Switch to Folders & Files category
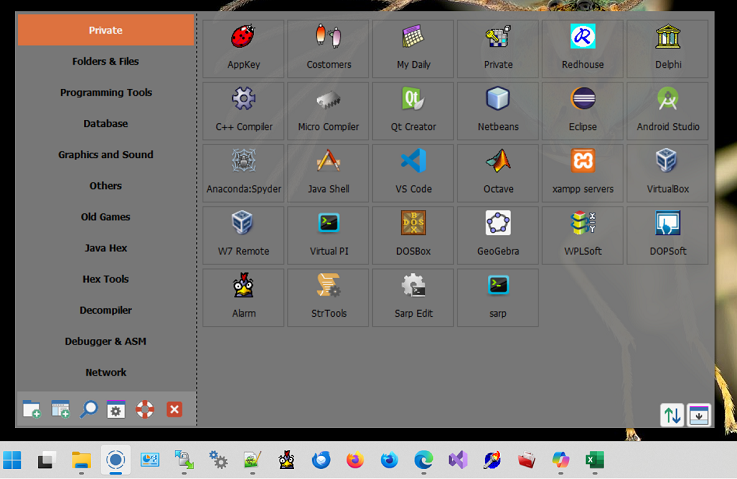Image resolution: width=737 pixels, height=479 pixels. tap(106, 61)
